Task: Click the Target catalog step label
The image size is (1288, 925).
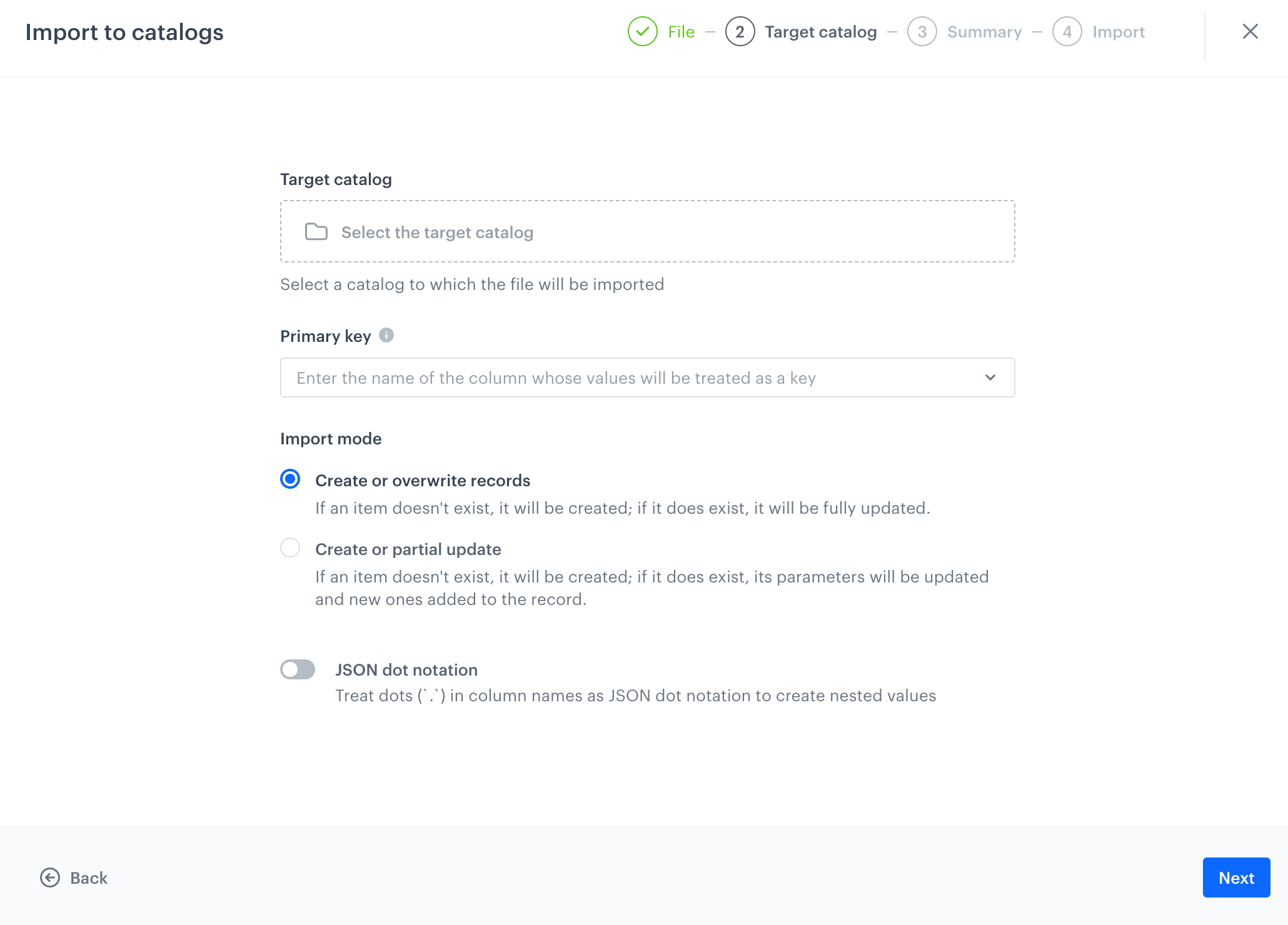Action: (x=820, y=32)
